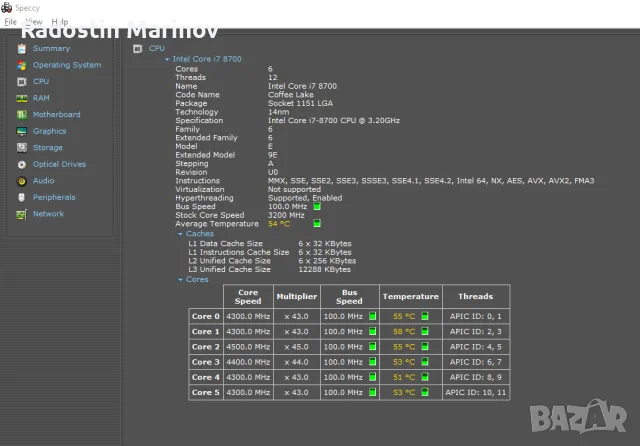Click 'Supported, Enabled' hyperthreading value
The image size is (640, 446).
pyautogui.click(x=305, y=198)
